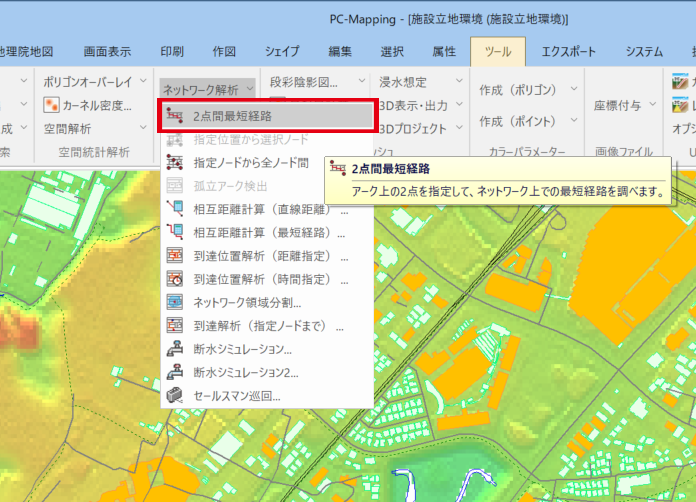
Task: Select 2点間最短経路 menu item icon
Action: 175,116
